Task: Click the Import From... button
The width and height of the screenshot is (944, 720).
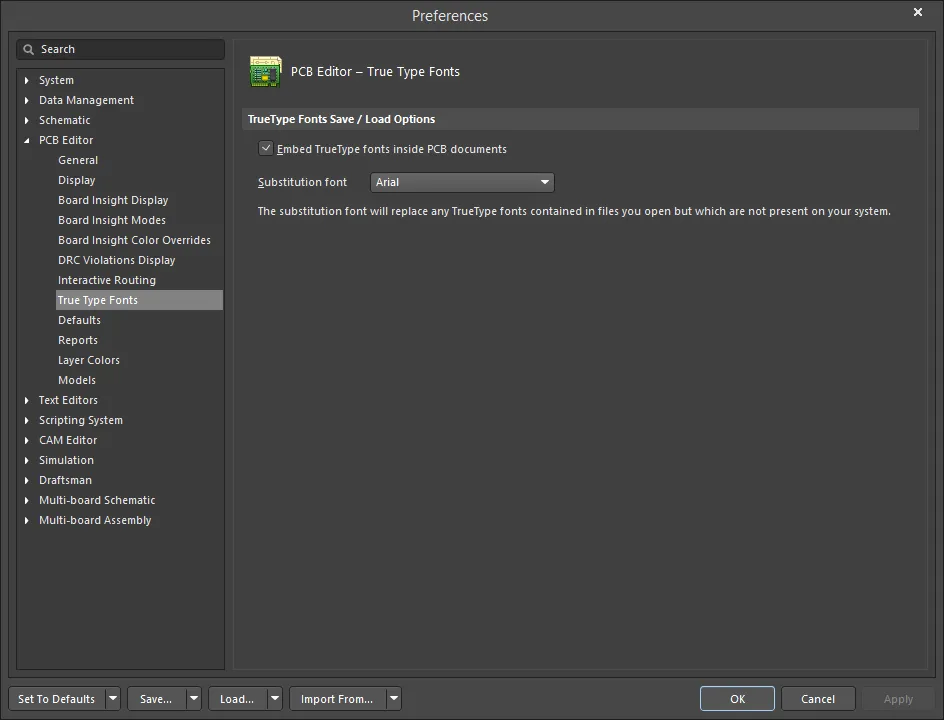Action: point(338,699)
